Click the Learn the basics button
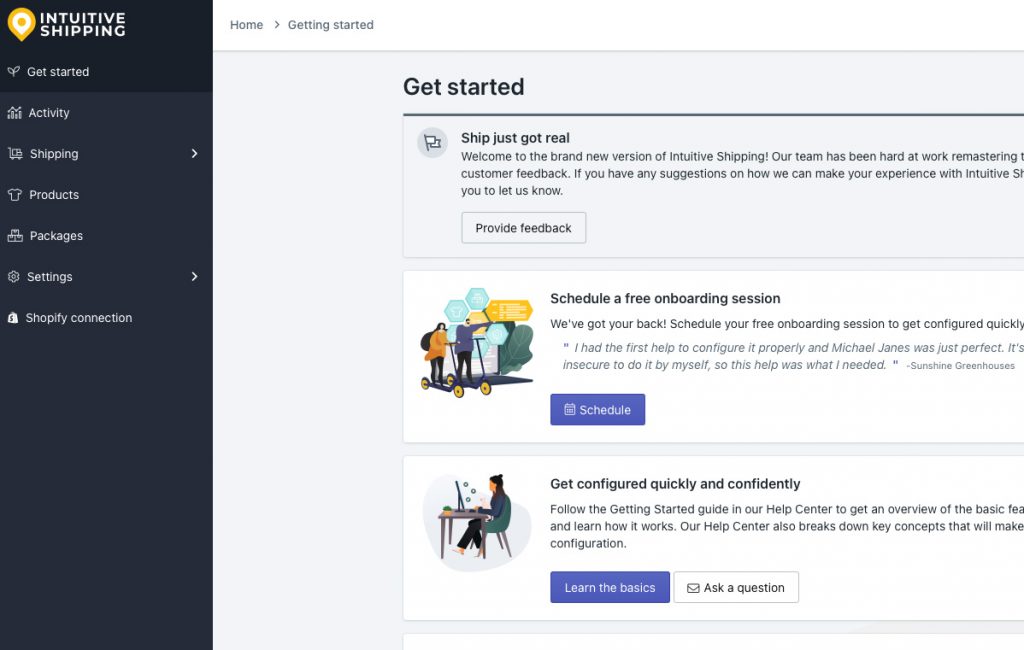The height and width of the screenshot is (650, 1024). [x=610, y=587]
